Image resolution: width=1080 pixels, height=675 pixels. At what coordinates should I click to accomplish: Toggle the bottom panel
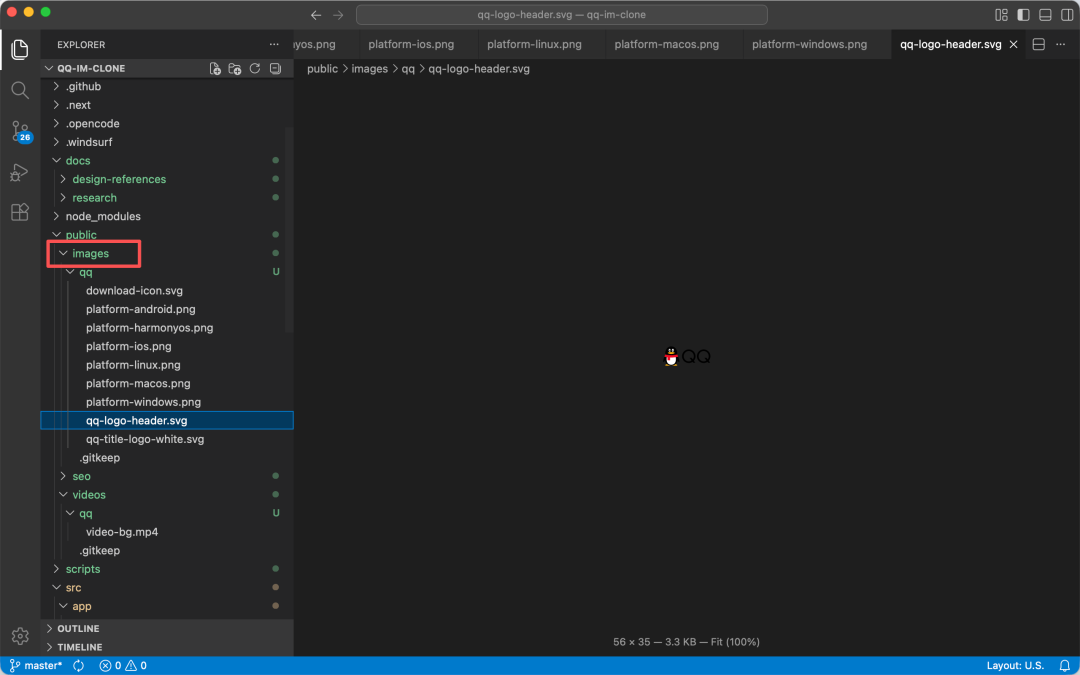[1045, 15]
